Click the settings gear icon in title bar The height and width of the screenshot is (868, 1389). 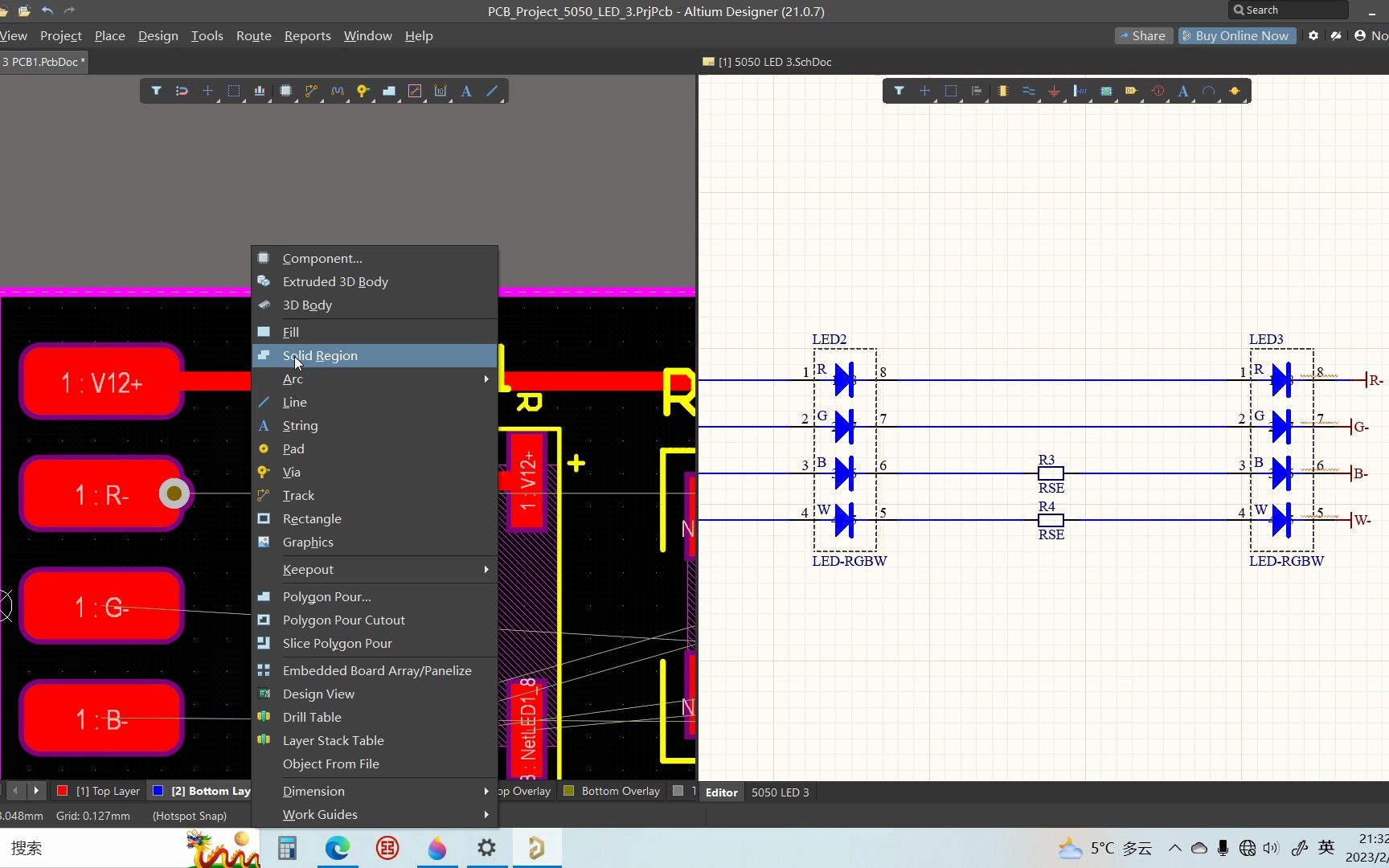pos(1313,35)
